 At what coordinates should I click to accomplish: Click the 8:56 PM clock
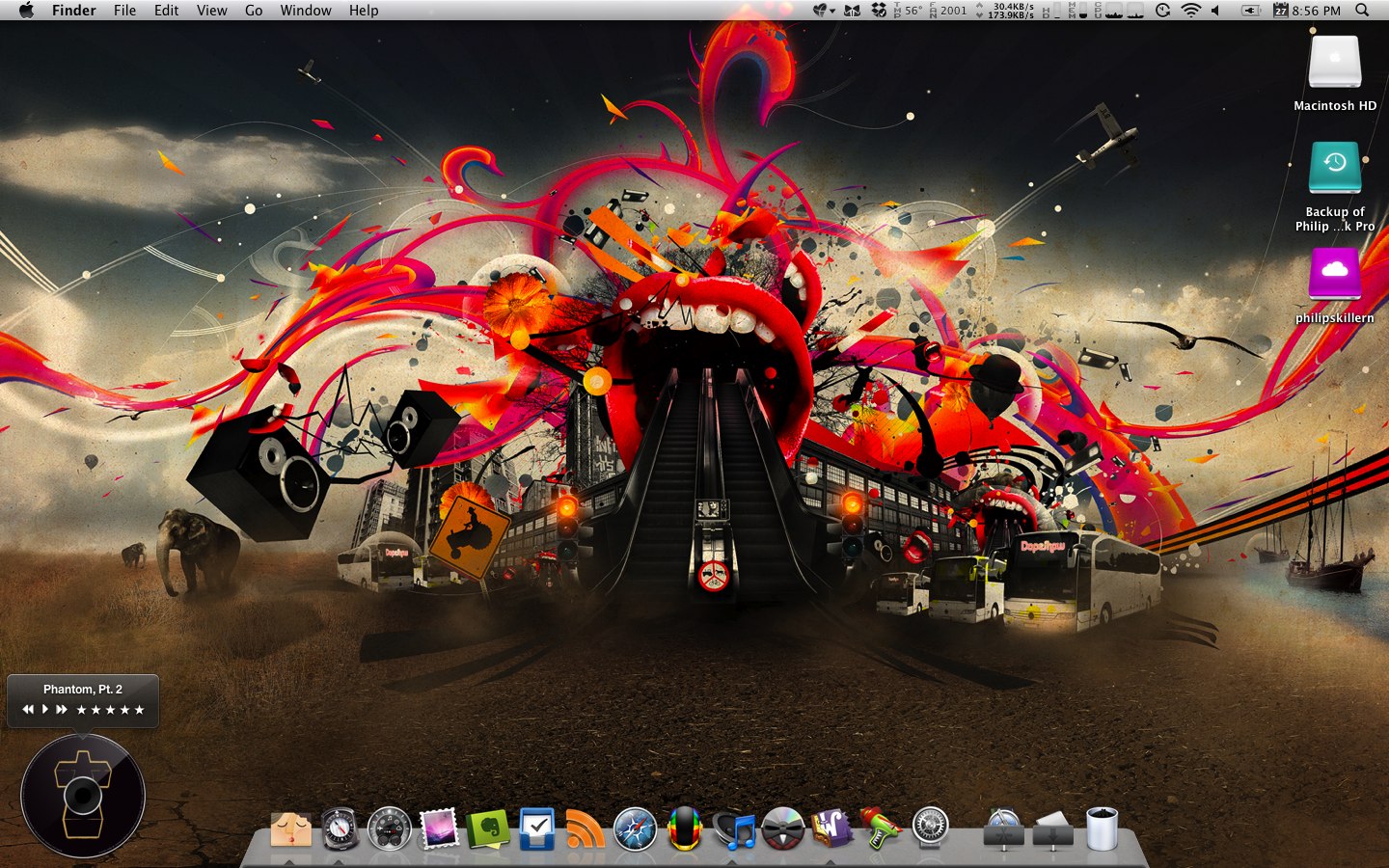click(1317, 11)
